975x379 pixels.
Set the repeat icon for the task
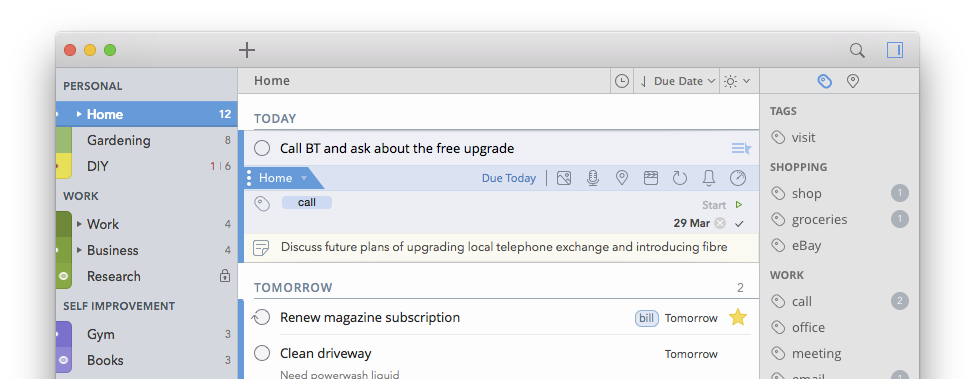click(680, 178)
